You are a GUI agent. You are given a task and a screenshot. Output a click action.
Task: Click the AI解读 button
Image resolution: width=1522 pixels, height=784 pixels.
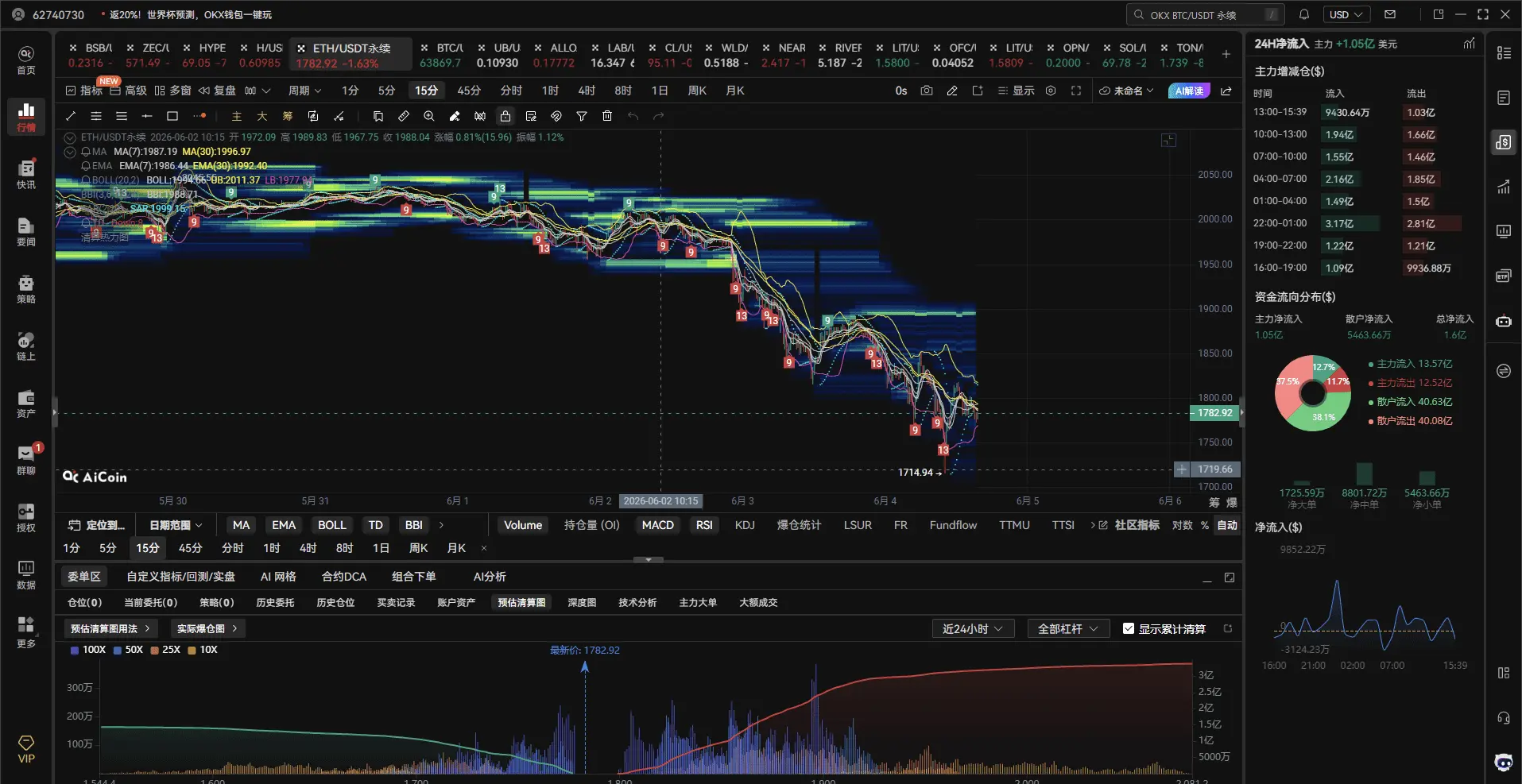pos(1189,91)
